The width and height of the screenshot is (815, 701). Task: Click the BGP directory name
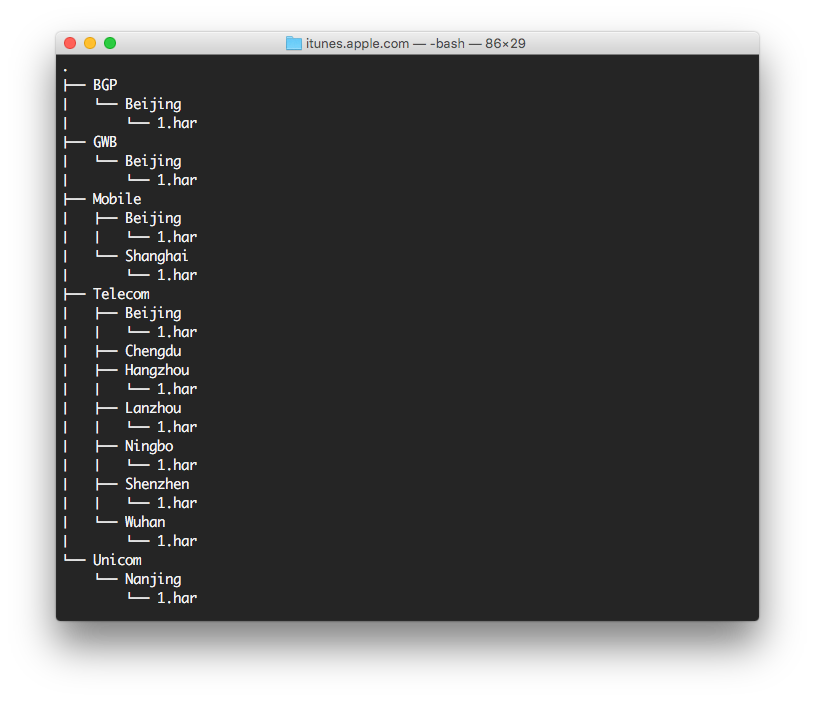(x=105, y=85)
